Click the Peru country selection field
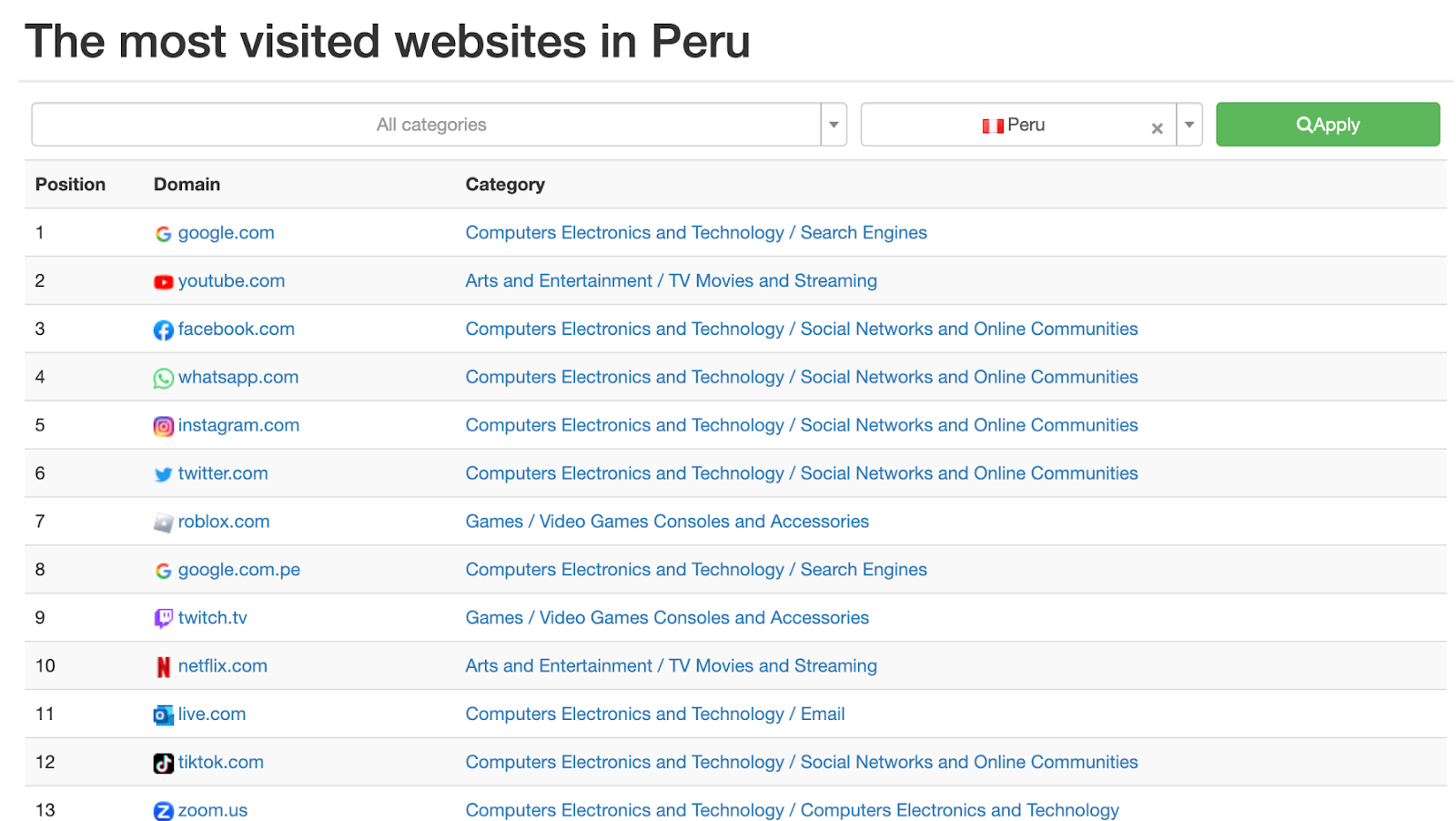This screenshot has width=1456, height=821. [x=1019, y=125]
